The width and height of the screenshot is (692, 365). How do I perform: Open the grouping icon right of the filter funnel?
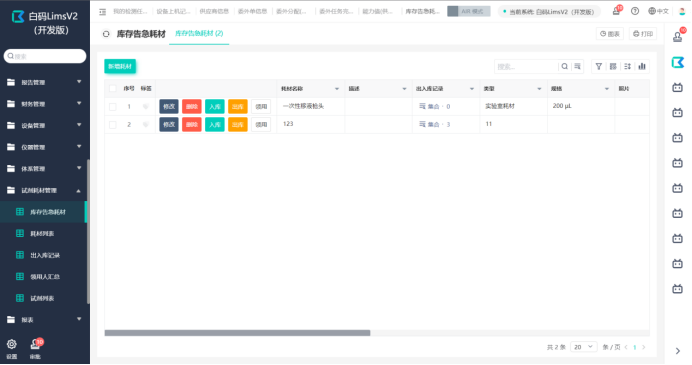(613, 66)
